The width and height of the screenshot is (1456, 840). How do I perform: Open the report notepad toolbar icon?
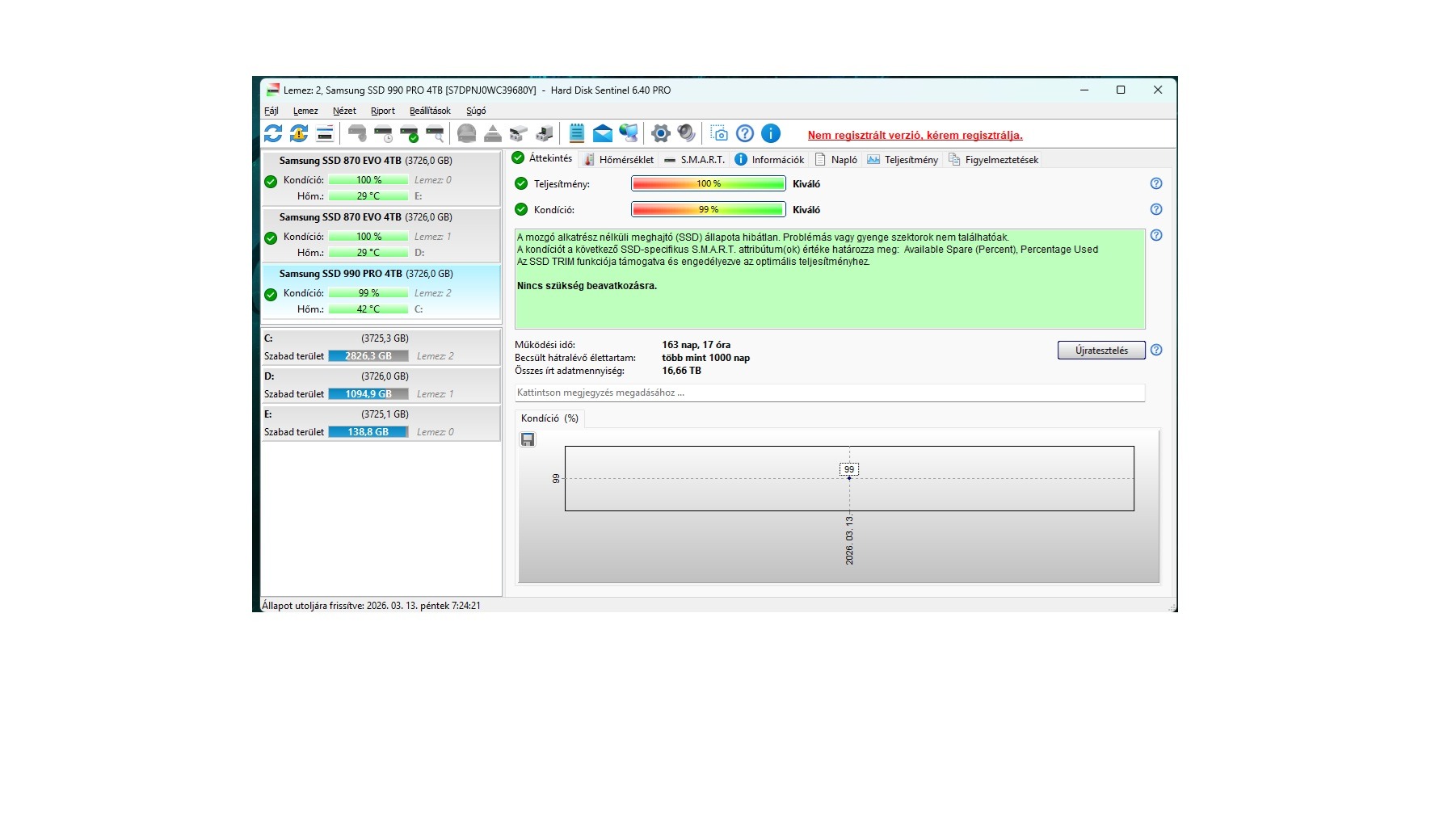[x=577, y=133]
